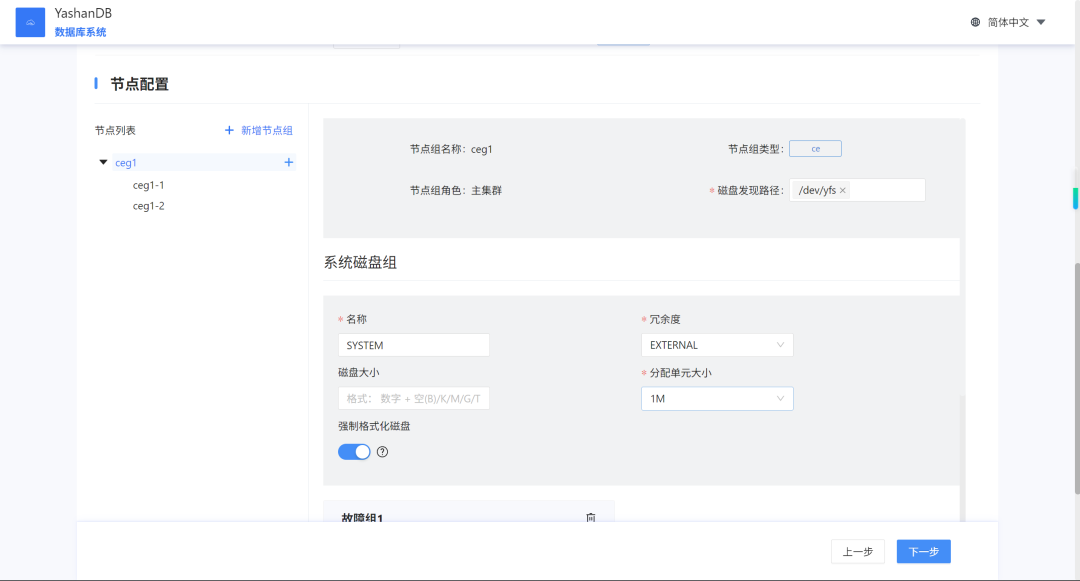Click the 新增节点组 link
Screen dimensions: 1080x581
(x=267, y=130)
